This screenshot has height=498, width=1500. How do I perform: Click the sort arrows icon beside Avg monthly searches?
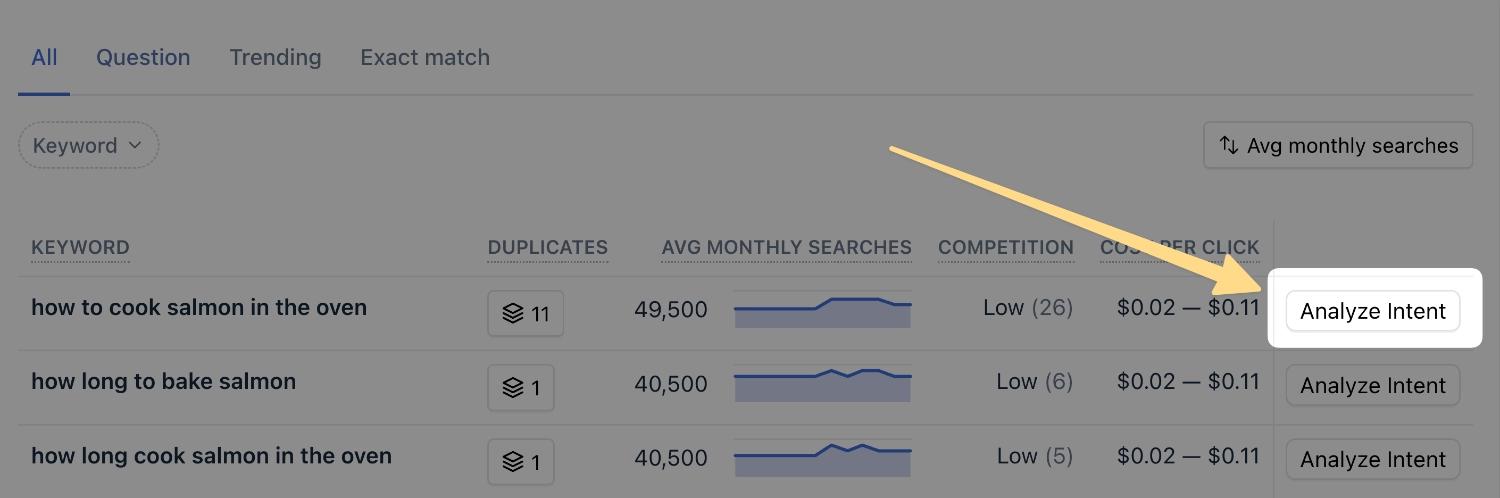(1229, 146)
